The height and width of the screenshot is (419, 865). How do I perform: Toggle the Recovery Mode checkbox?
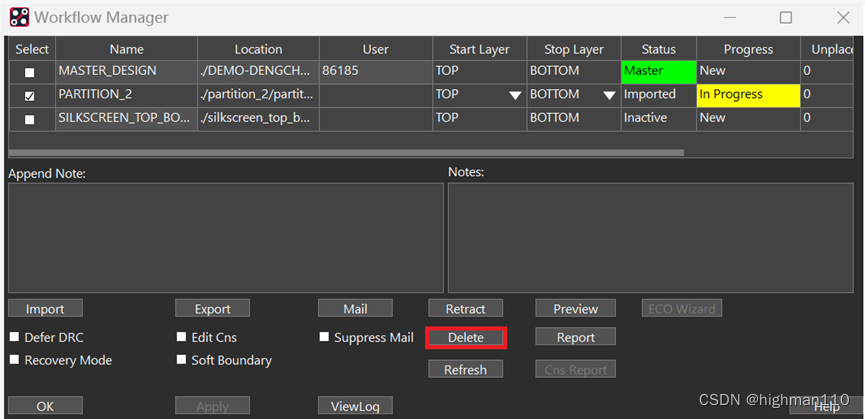pos(15,360)
